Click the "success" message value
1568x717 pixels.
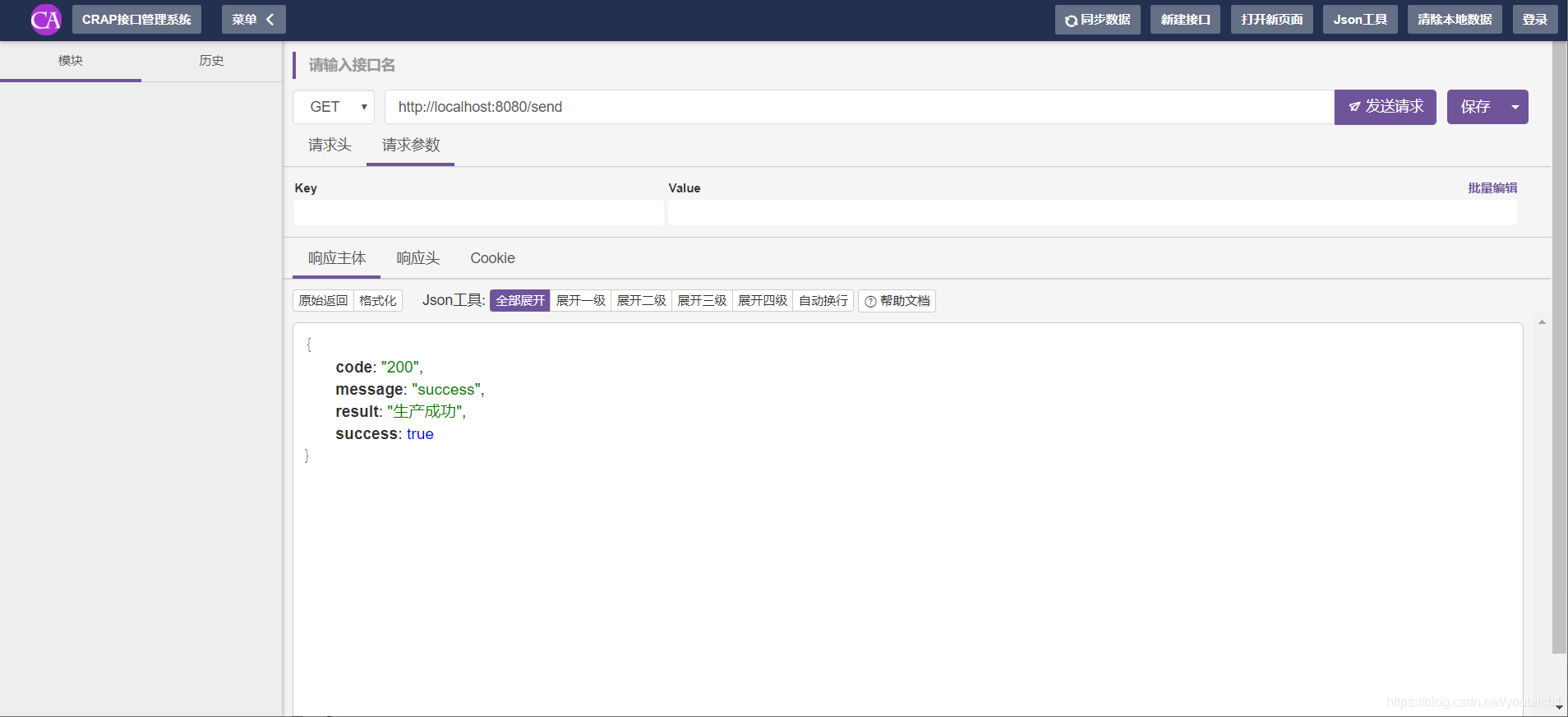[446, 390]
